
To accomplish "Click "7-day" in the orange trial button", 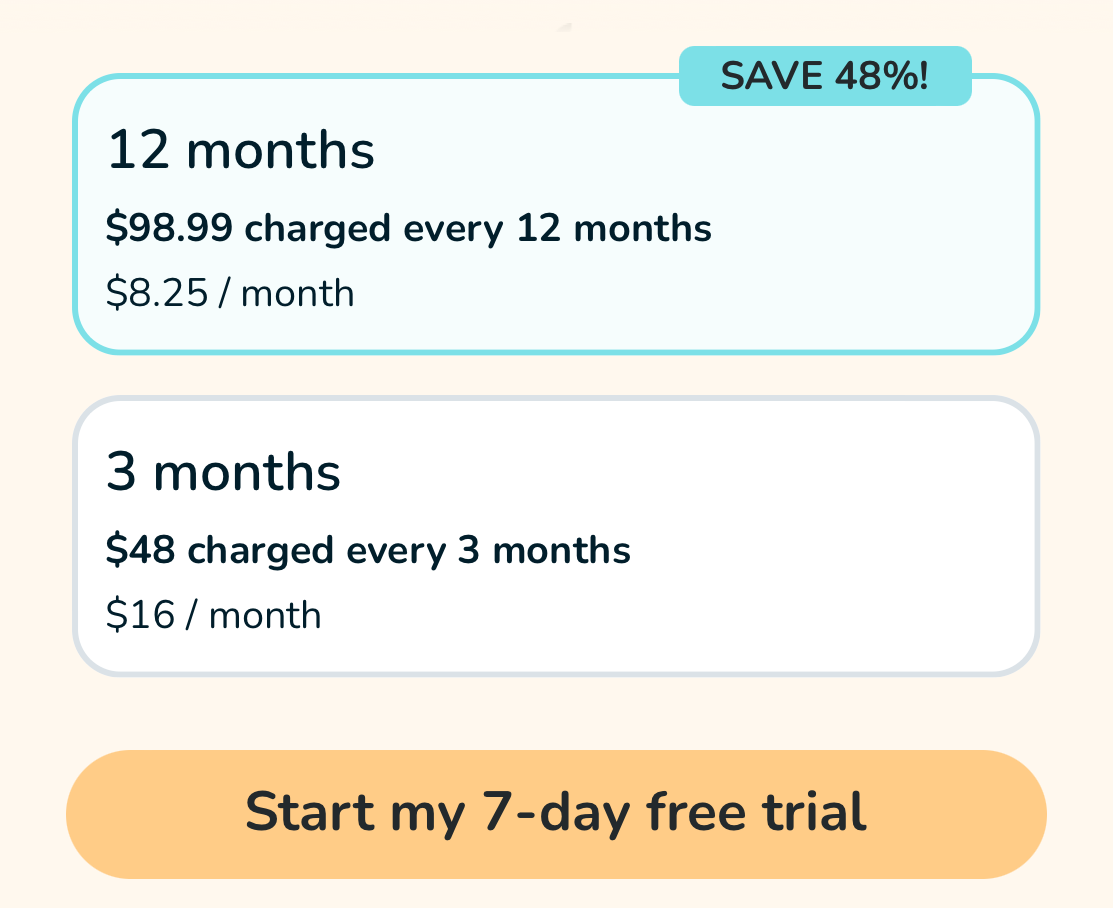I will pyautogui.click(x=556, y=812).
